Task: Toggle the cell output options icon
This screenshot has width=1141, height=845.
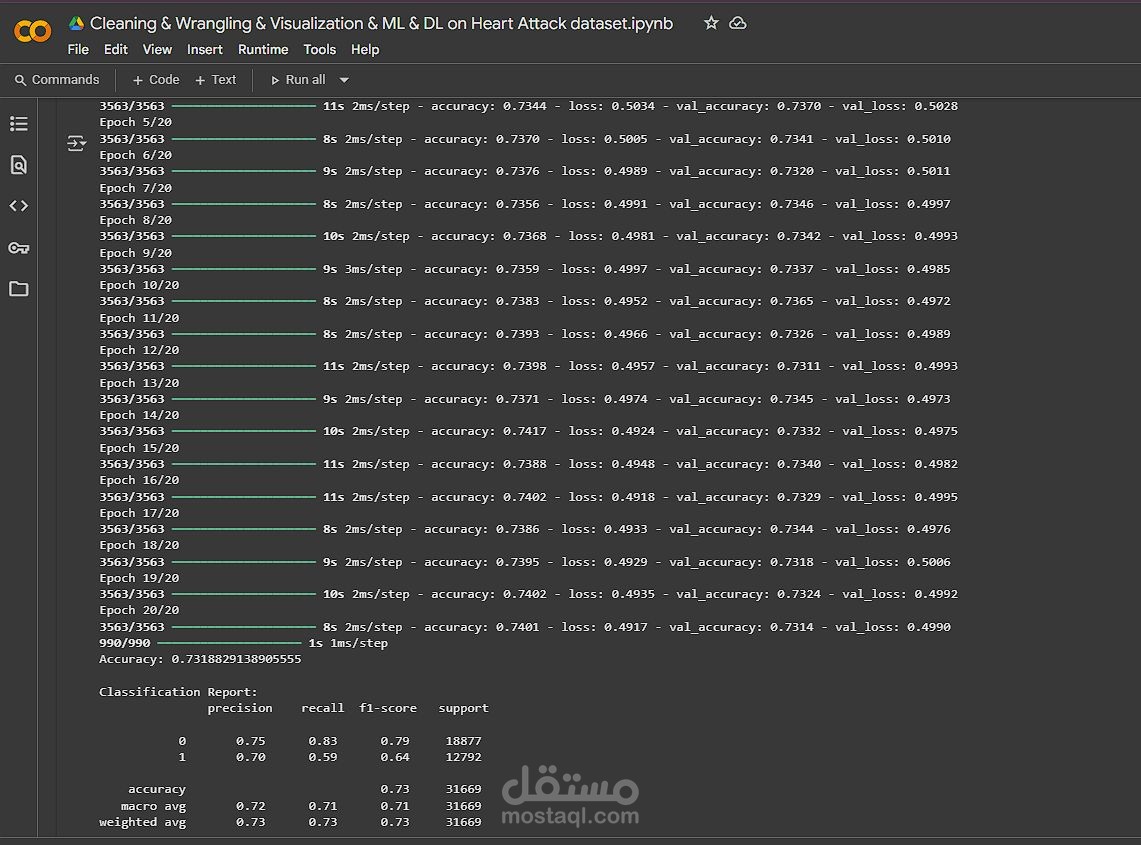Action: [76, 143]
